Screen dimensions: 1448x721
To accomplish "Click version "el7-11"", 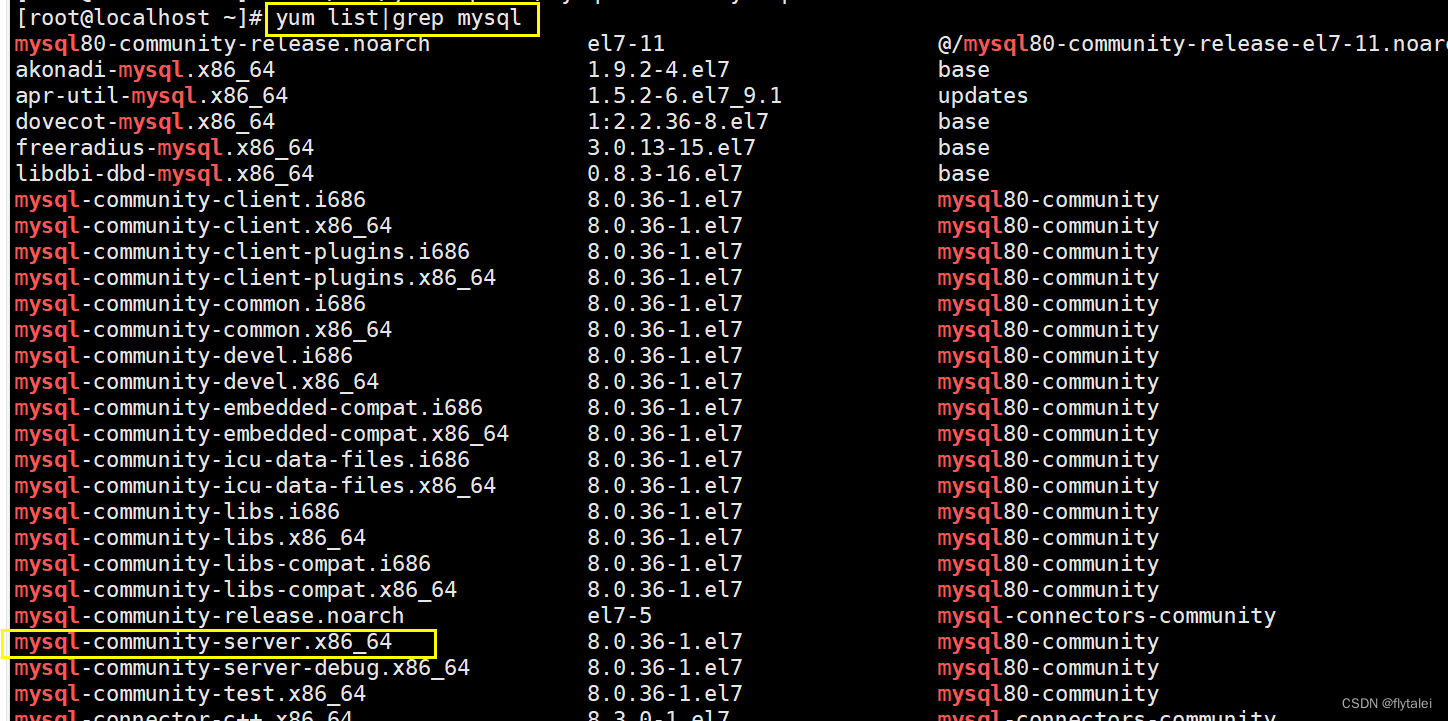I will pyautogui.click(x=626, y=44).
